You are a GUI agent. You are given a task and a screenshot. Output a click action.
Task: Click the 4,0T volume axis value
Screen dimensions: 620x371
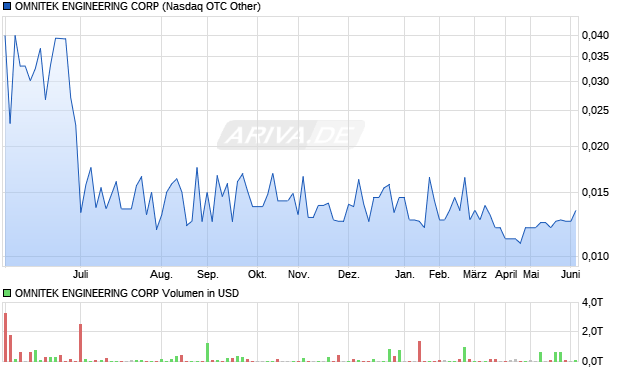point(592,303)
